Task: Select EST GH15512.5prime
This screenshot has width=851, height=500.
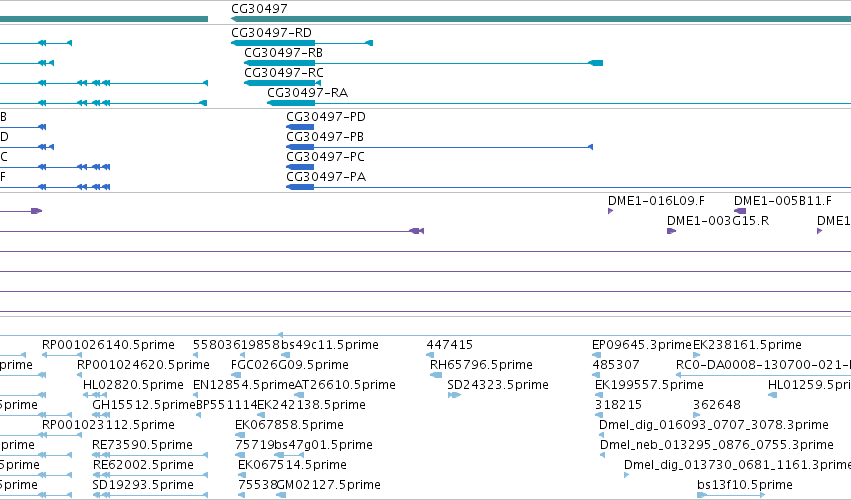Action: click(x=144, y=405)
